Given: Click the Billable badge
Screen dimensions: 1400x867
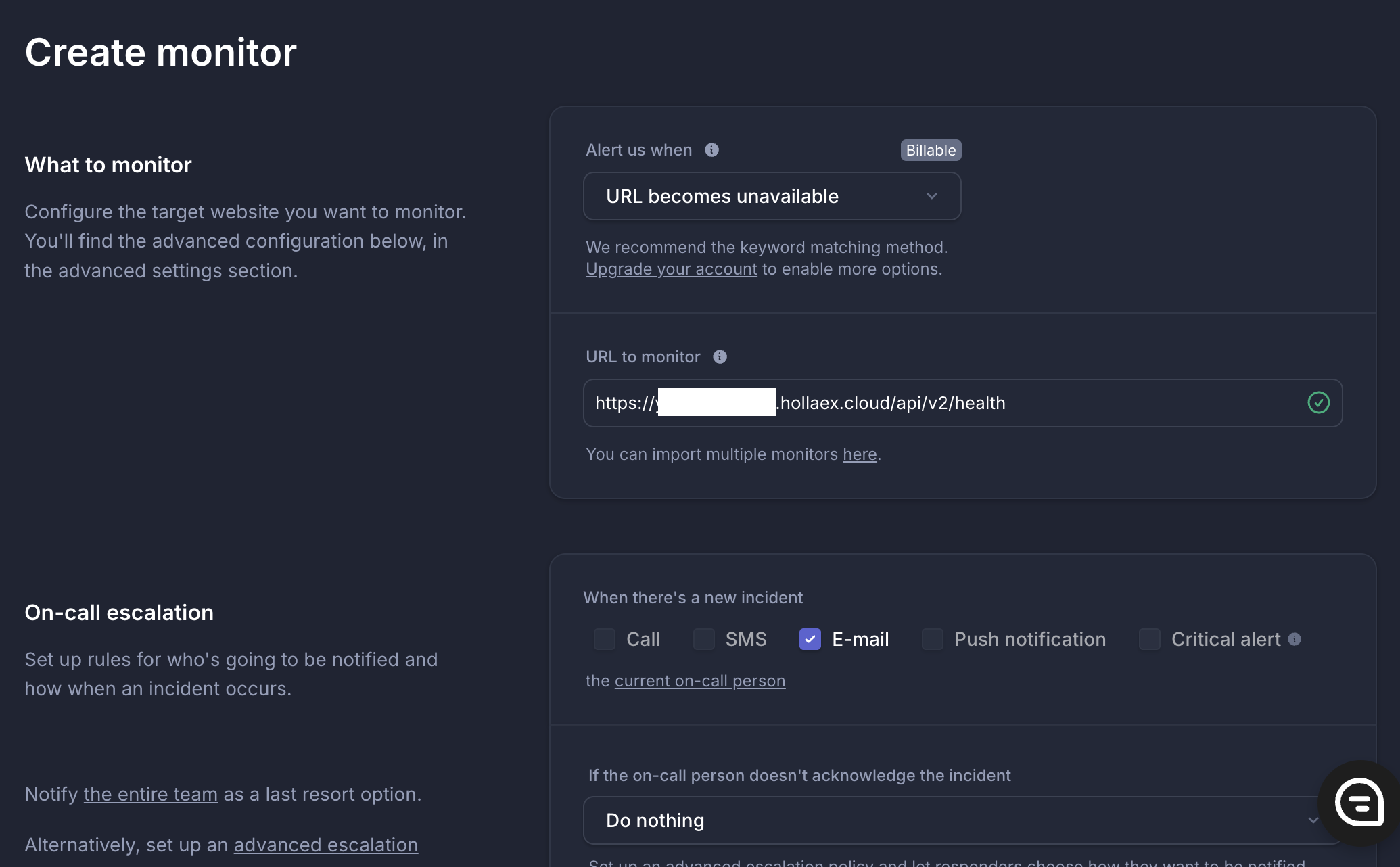Looking at the screenshot, I should click(931, 150).
